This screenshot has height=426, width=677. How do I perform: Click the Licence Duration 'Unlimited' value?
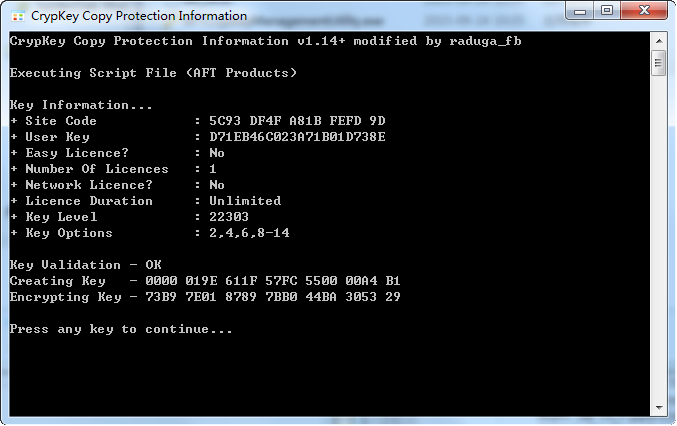(x=245, y=201)
